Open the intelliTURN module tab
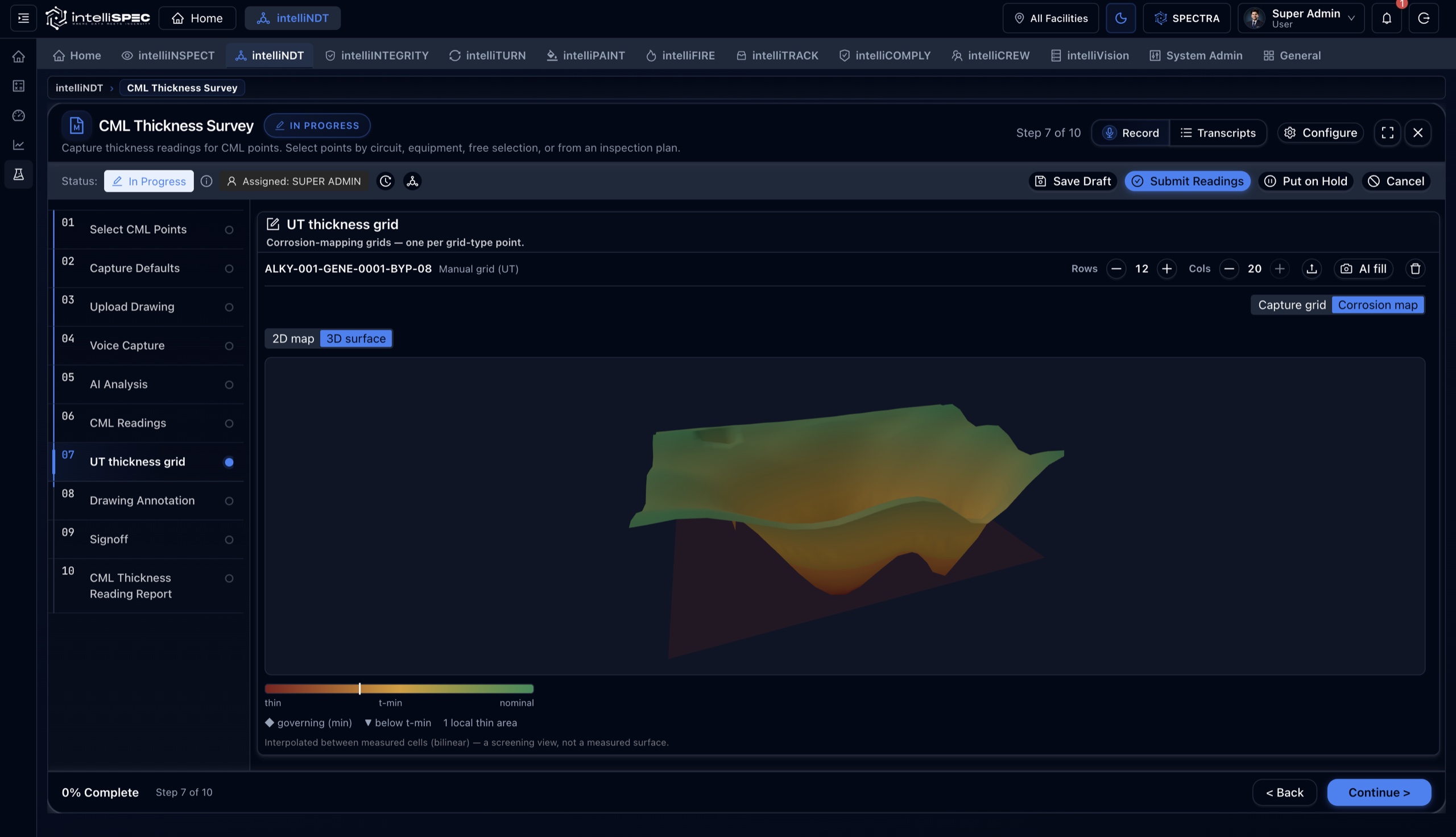1456x837 pixels. point(487,56)
